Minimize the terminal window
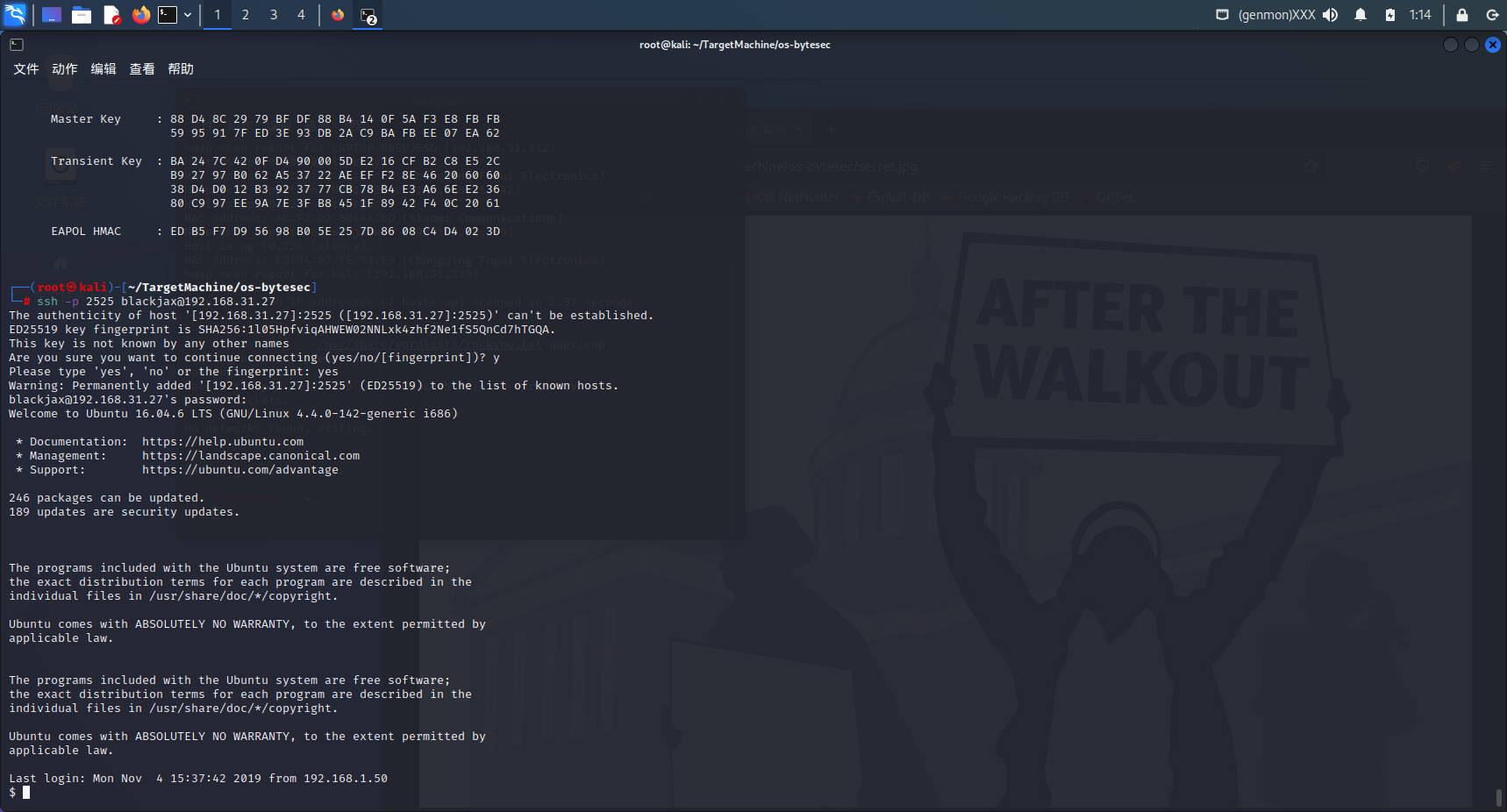The width and height of the screenshot is (1507, 812). pos(1451,45)
